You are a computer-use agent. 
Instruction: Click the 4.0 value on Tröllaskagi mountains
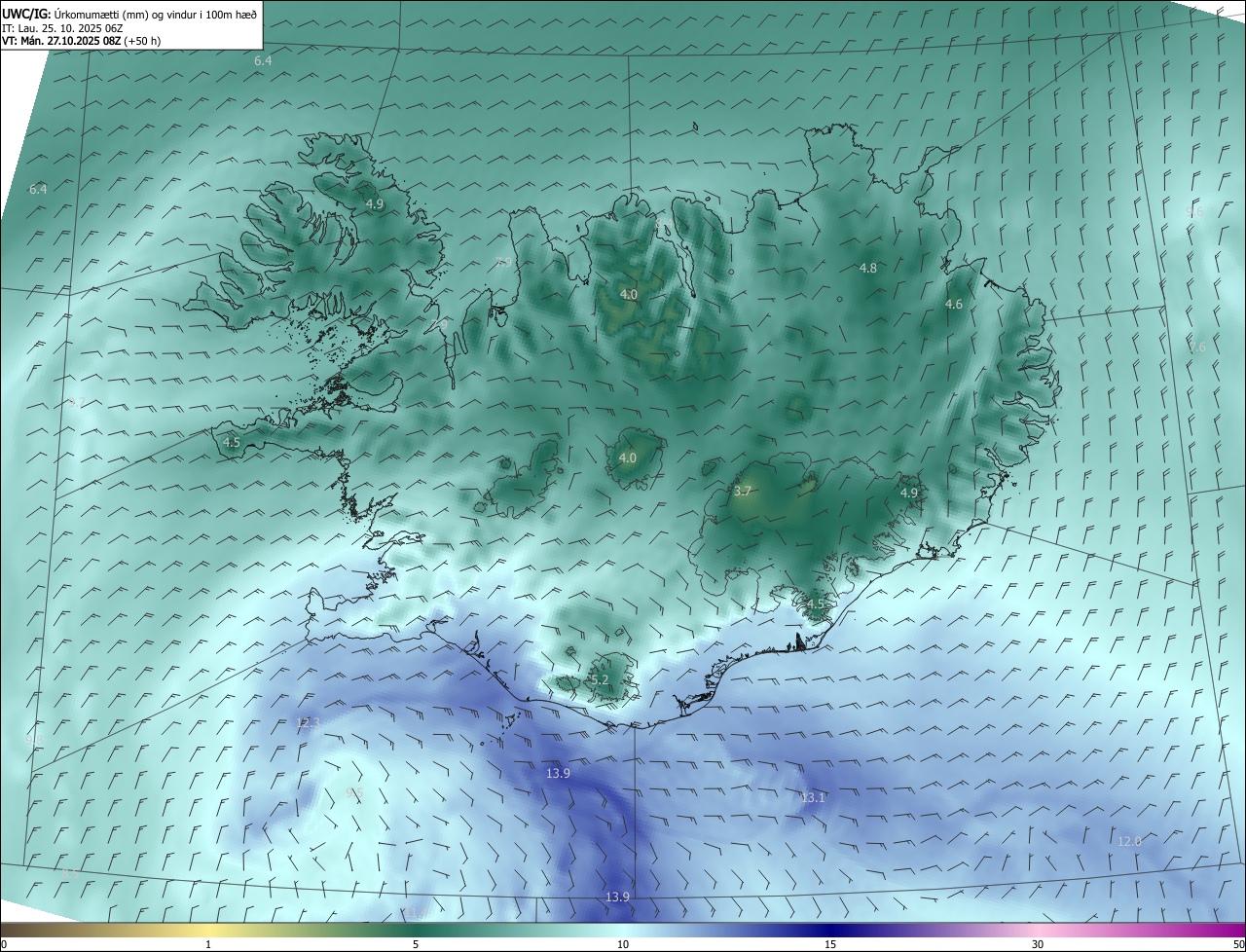pyautogui.click(x=629, y=294)
